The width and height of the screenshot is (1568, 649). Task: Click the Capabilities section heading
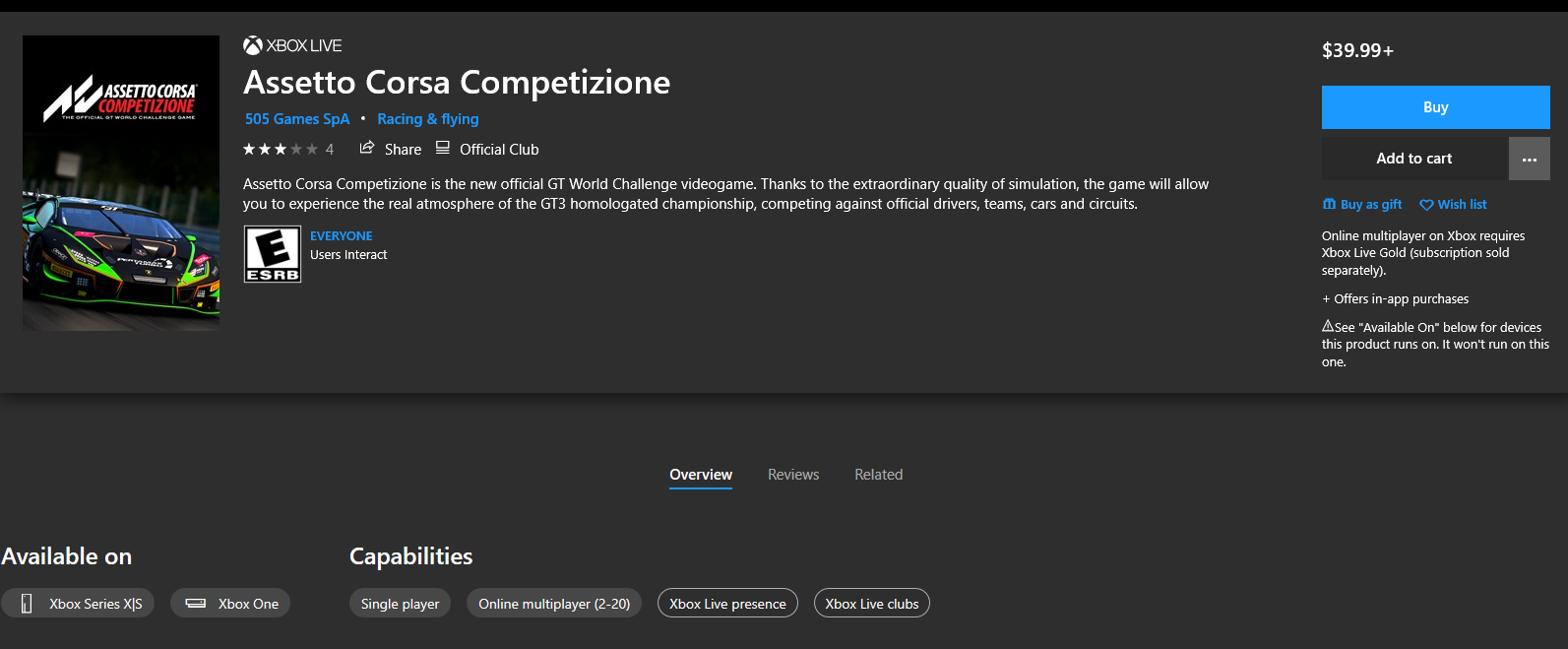click(x=410, y=556)
